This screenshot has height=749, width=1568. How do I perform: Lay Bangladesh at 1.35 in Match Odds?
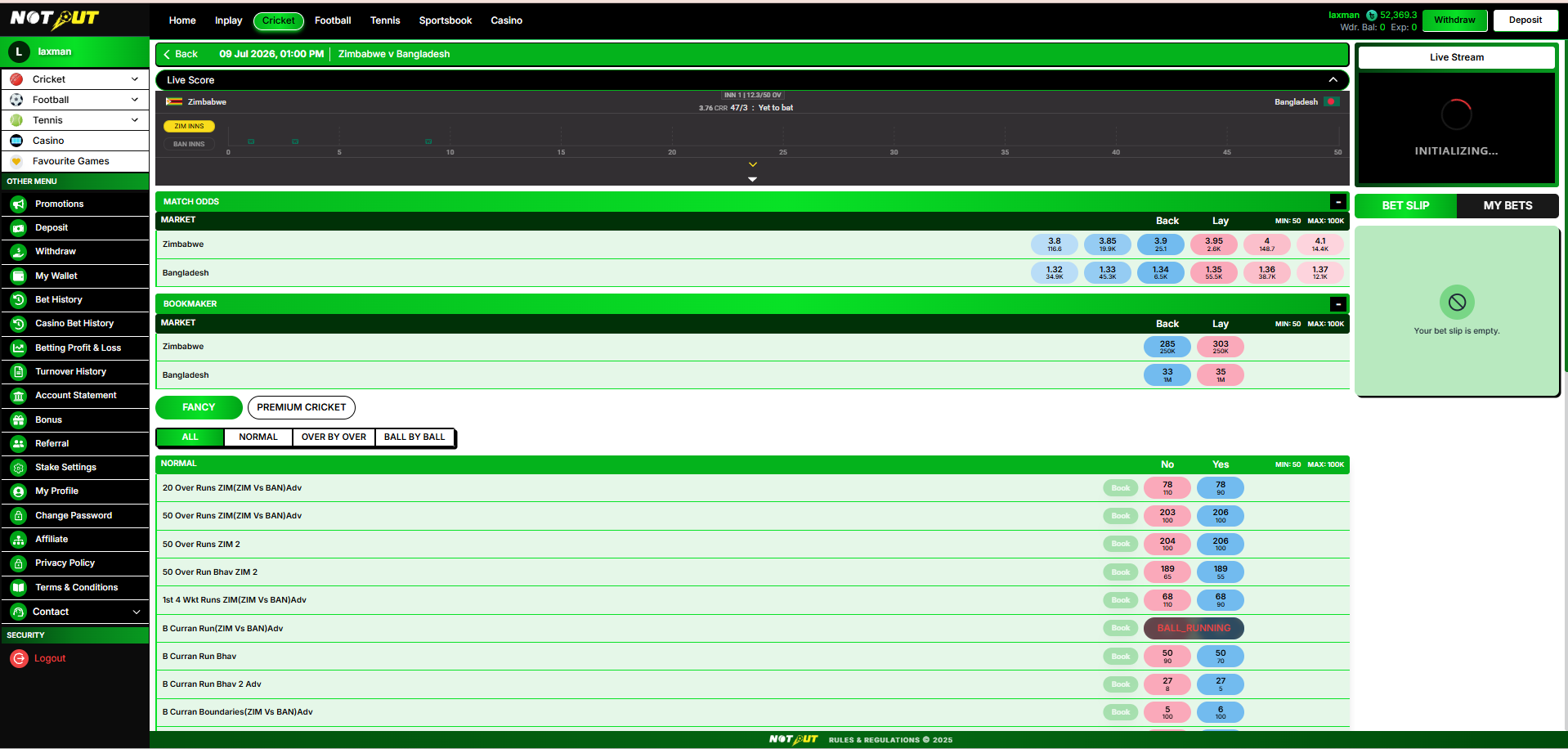1214,273
